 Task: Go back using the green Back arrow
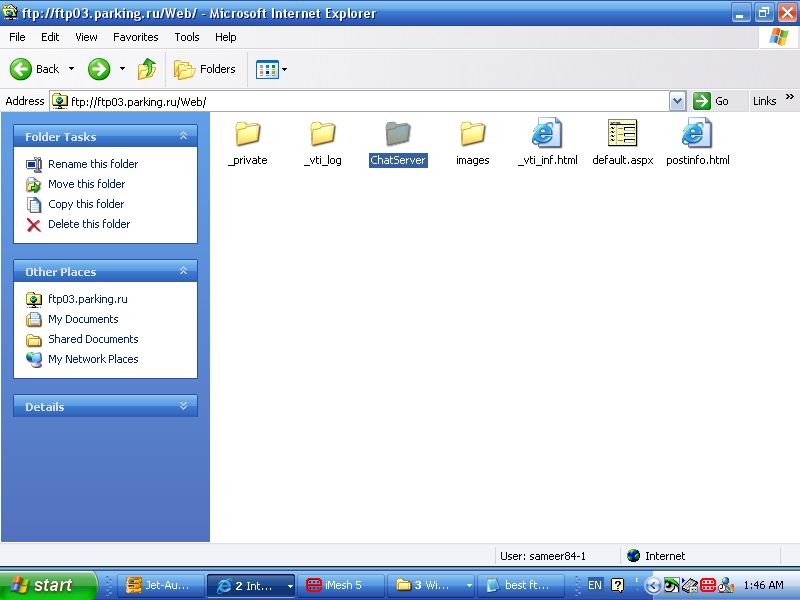[x=21, y=69]
